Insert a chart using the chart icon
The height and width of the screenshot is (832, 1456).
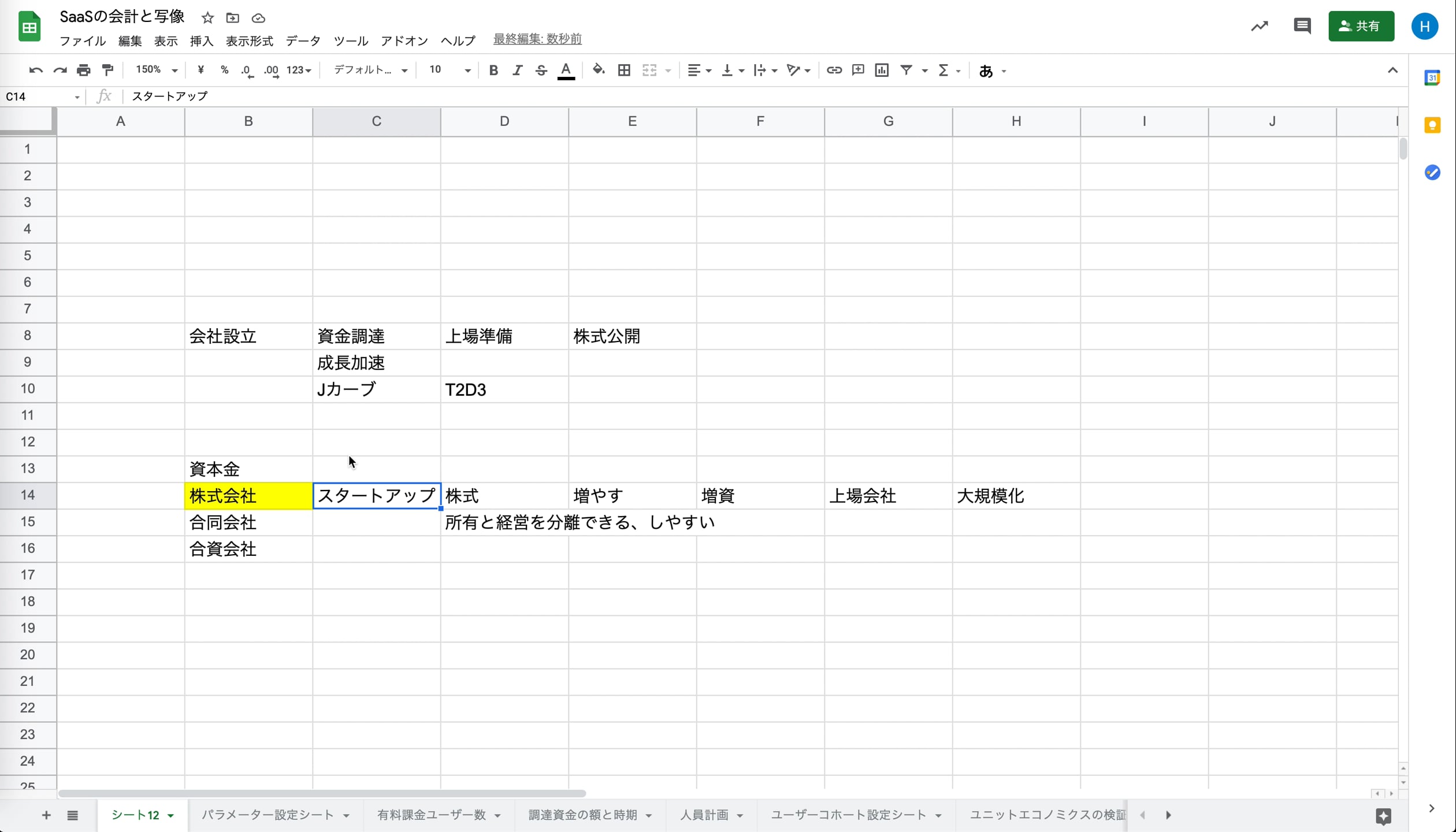click(881, 70)
